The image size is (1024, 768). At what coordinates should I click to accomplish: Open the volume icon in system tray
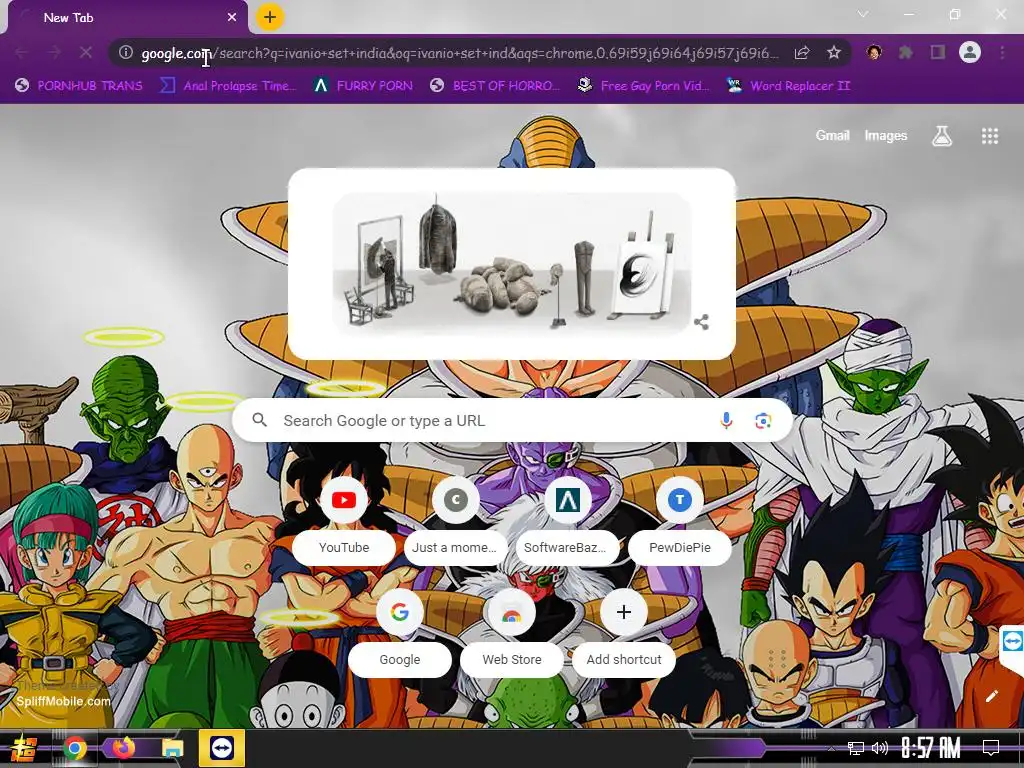880,748
